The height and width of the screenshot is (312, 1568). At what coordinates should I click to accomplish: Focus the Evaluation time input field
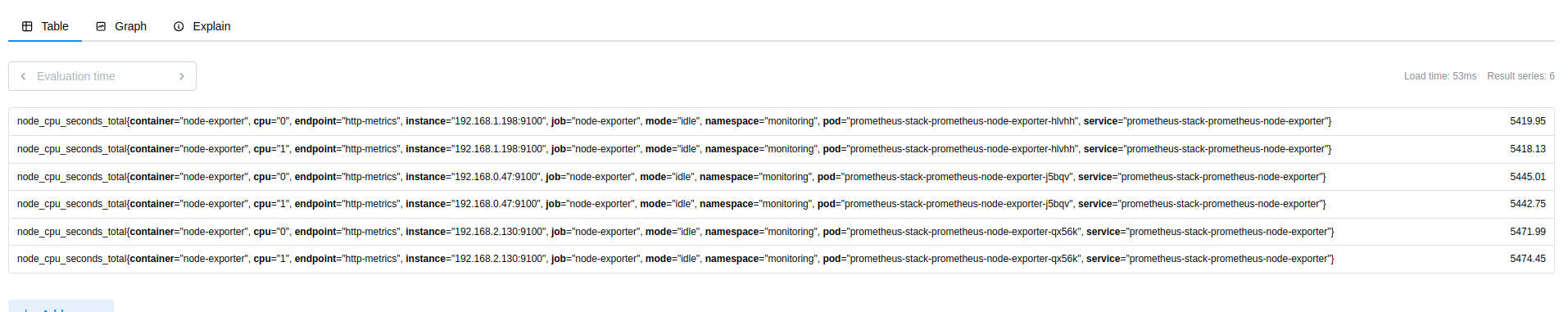(102, 76)
